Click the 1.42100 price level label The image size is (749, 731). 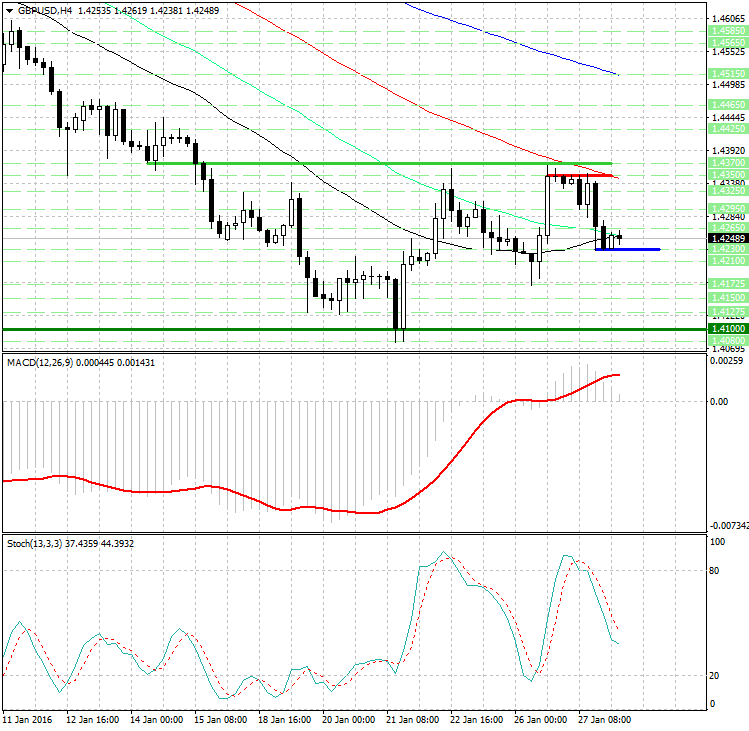coord(728,261)
